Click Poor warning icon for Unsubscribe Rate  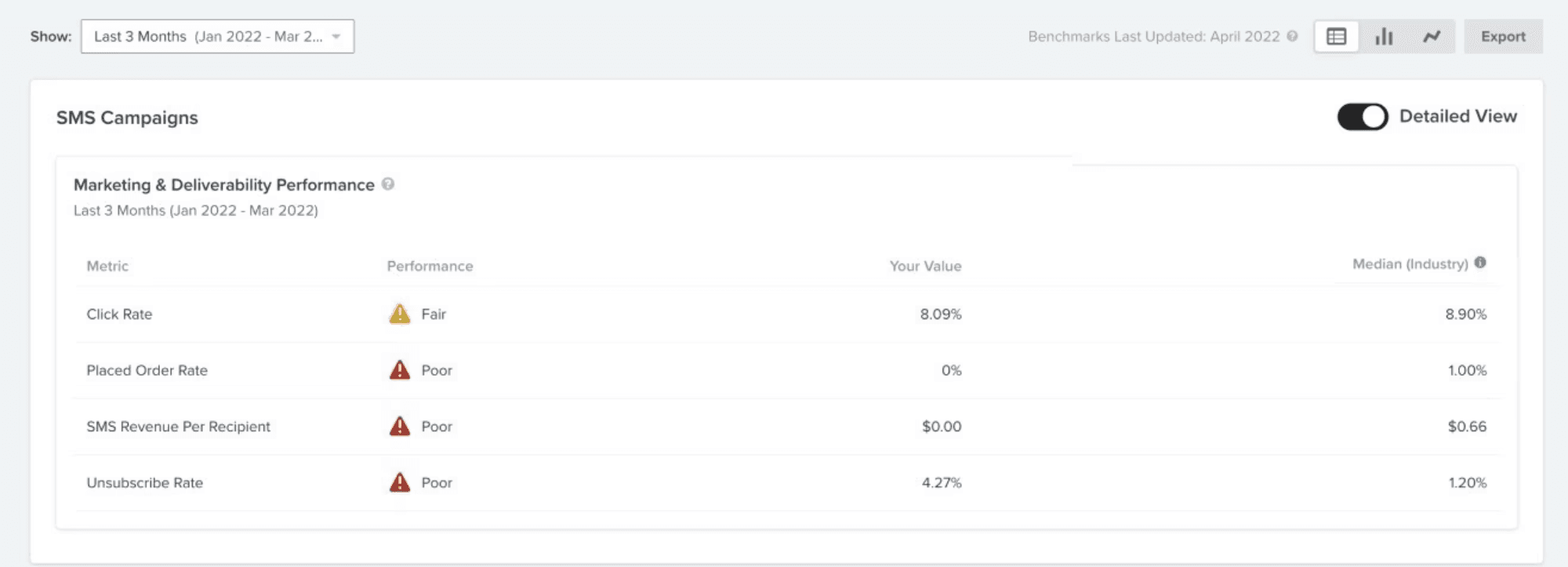(400, 482)
